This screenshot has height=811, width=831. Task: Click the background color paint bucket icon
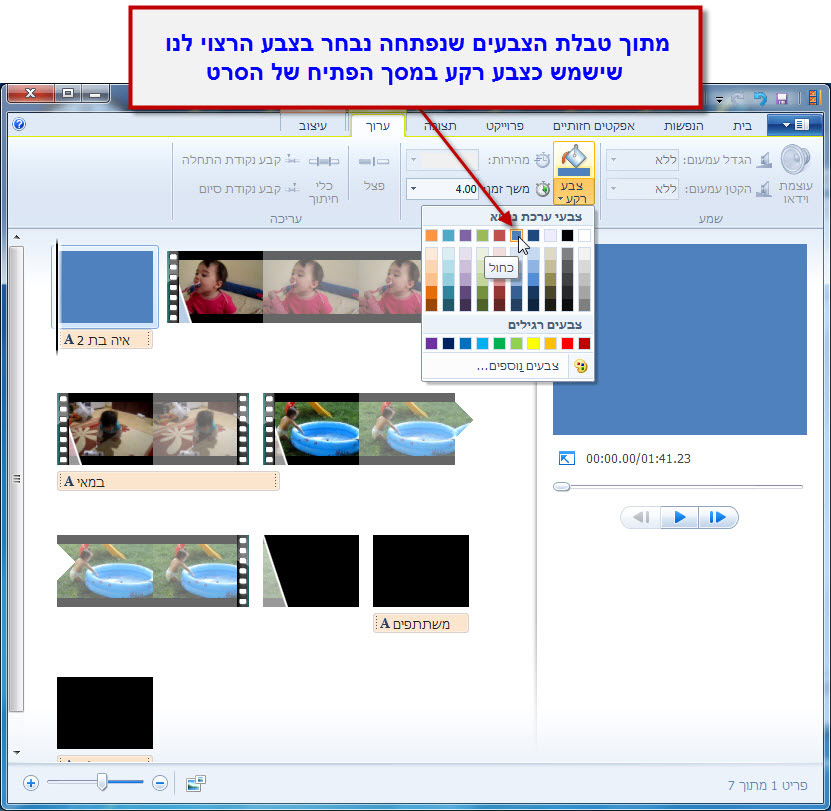[x=573, y=161]
